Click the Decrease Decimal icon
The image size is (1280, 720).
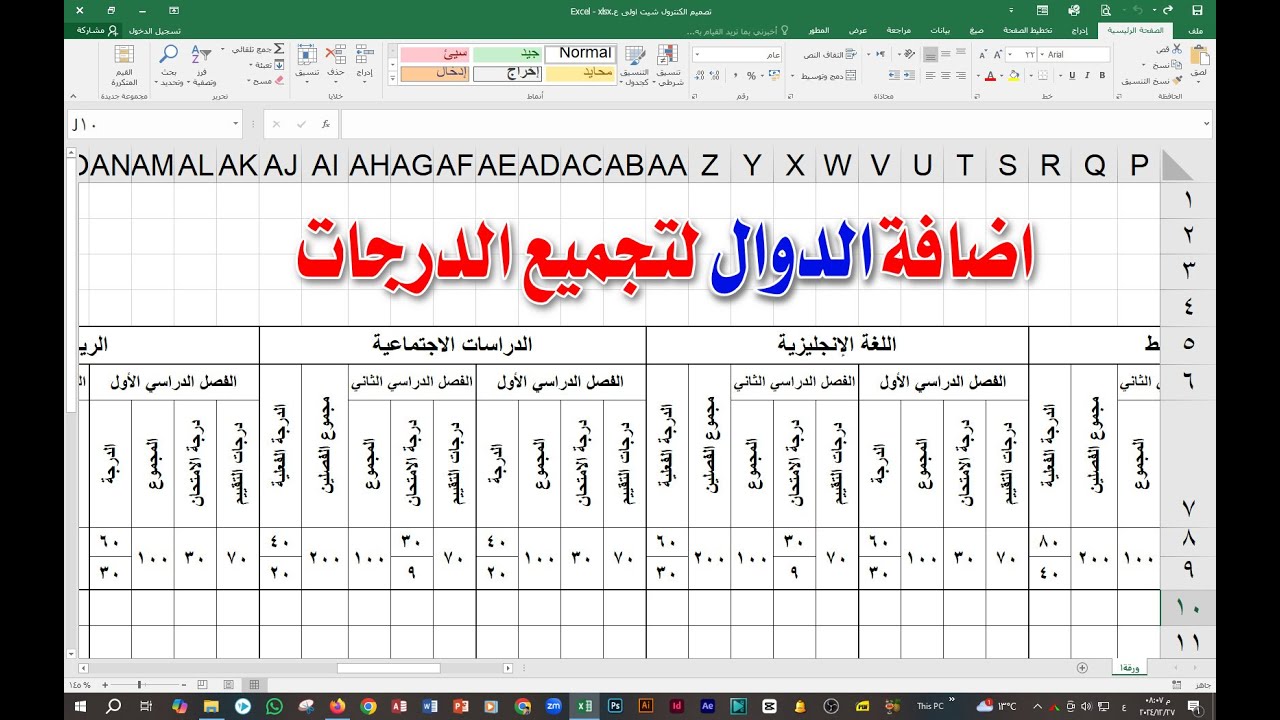[699, 76]
